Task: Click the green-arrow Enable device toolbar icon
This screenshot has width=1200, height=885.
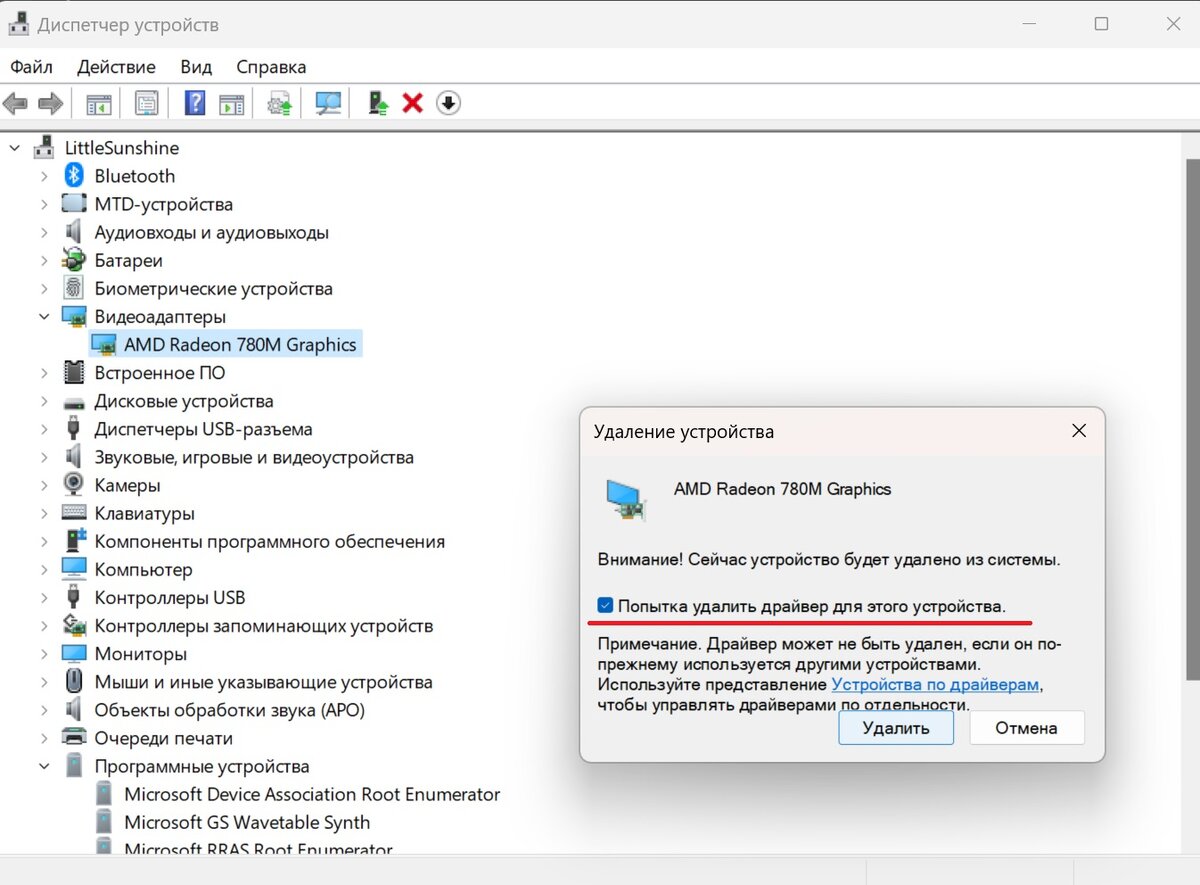Action: click(378, 103)
